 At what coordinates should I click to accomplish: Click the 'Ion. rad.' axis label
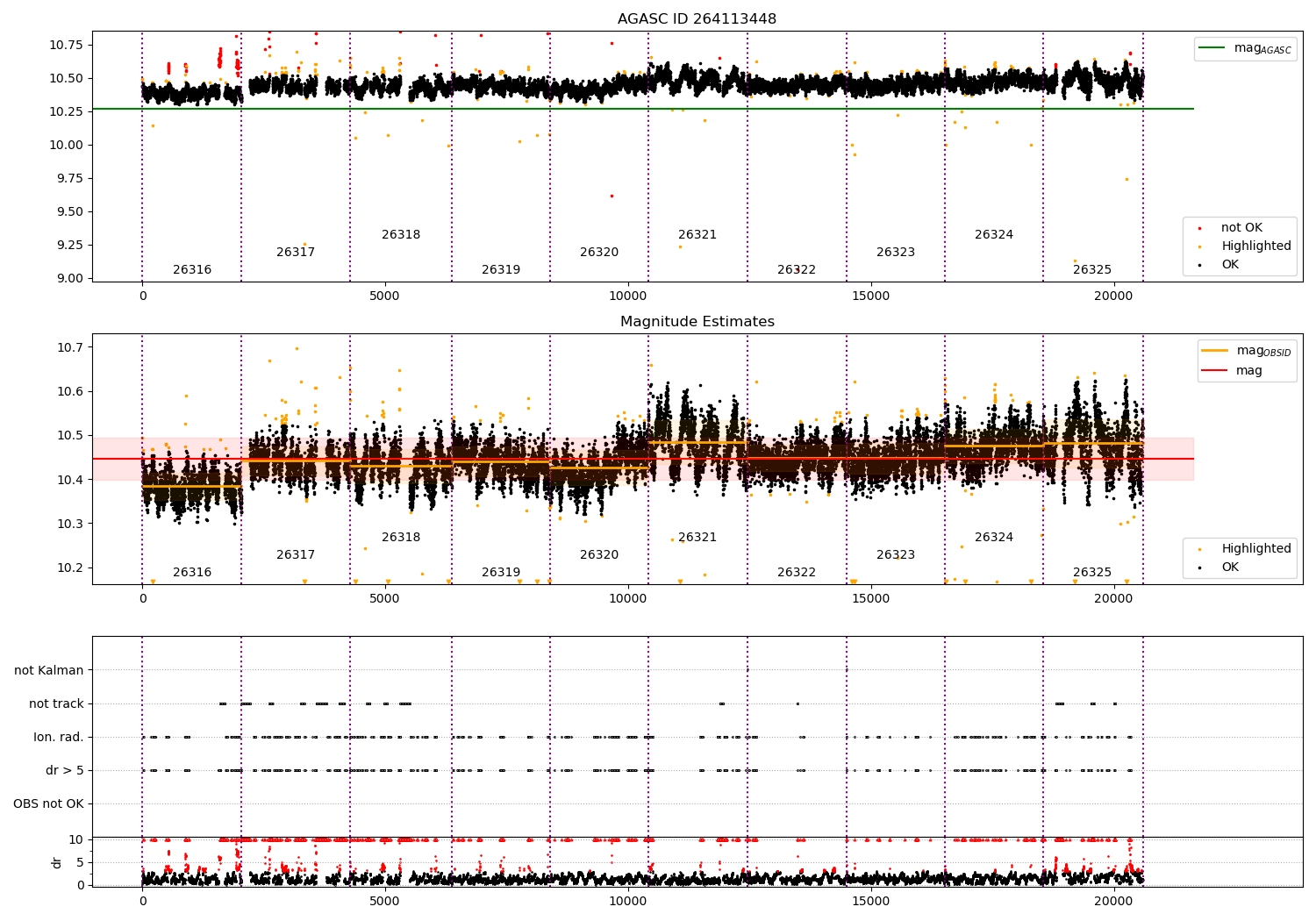[x=59, y=737]
